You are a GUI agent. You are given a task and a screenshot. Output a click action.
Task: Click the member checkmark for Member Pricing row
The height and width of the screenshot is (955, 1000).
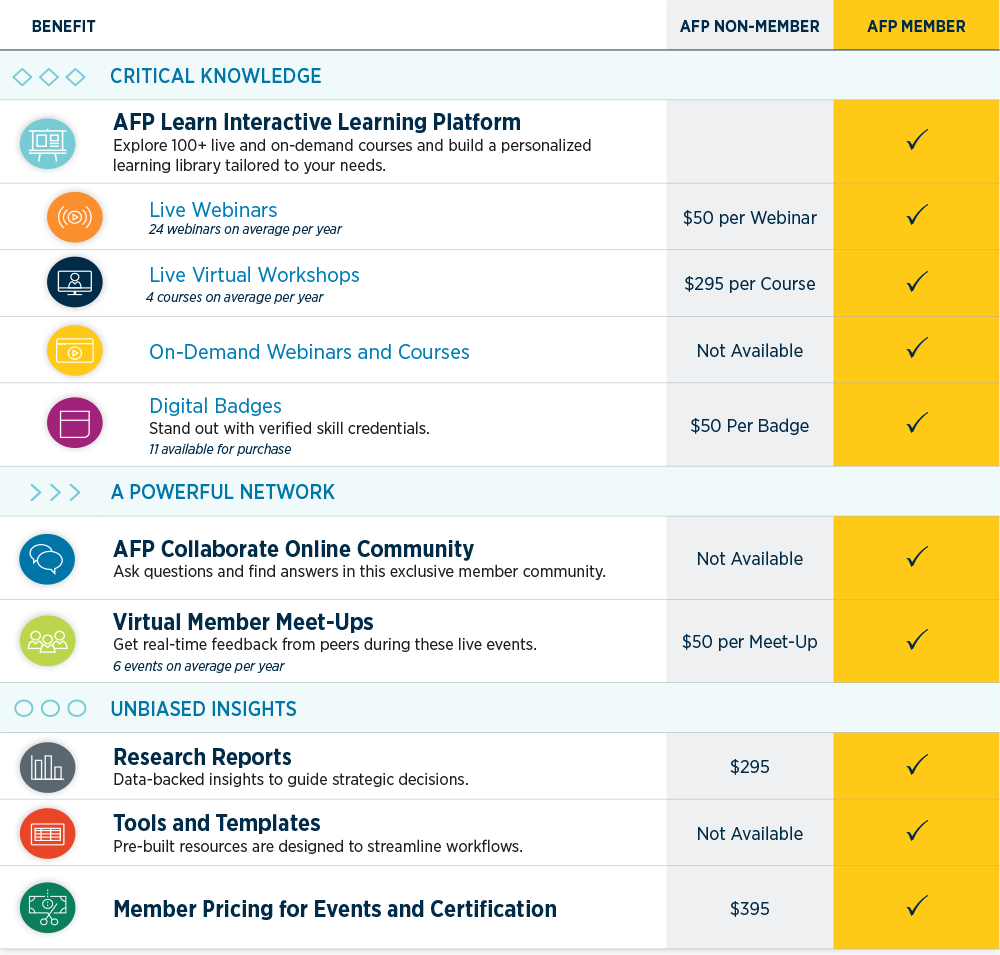click(916, 905)
